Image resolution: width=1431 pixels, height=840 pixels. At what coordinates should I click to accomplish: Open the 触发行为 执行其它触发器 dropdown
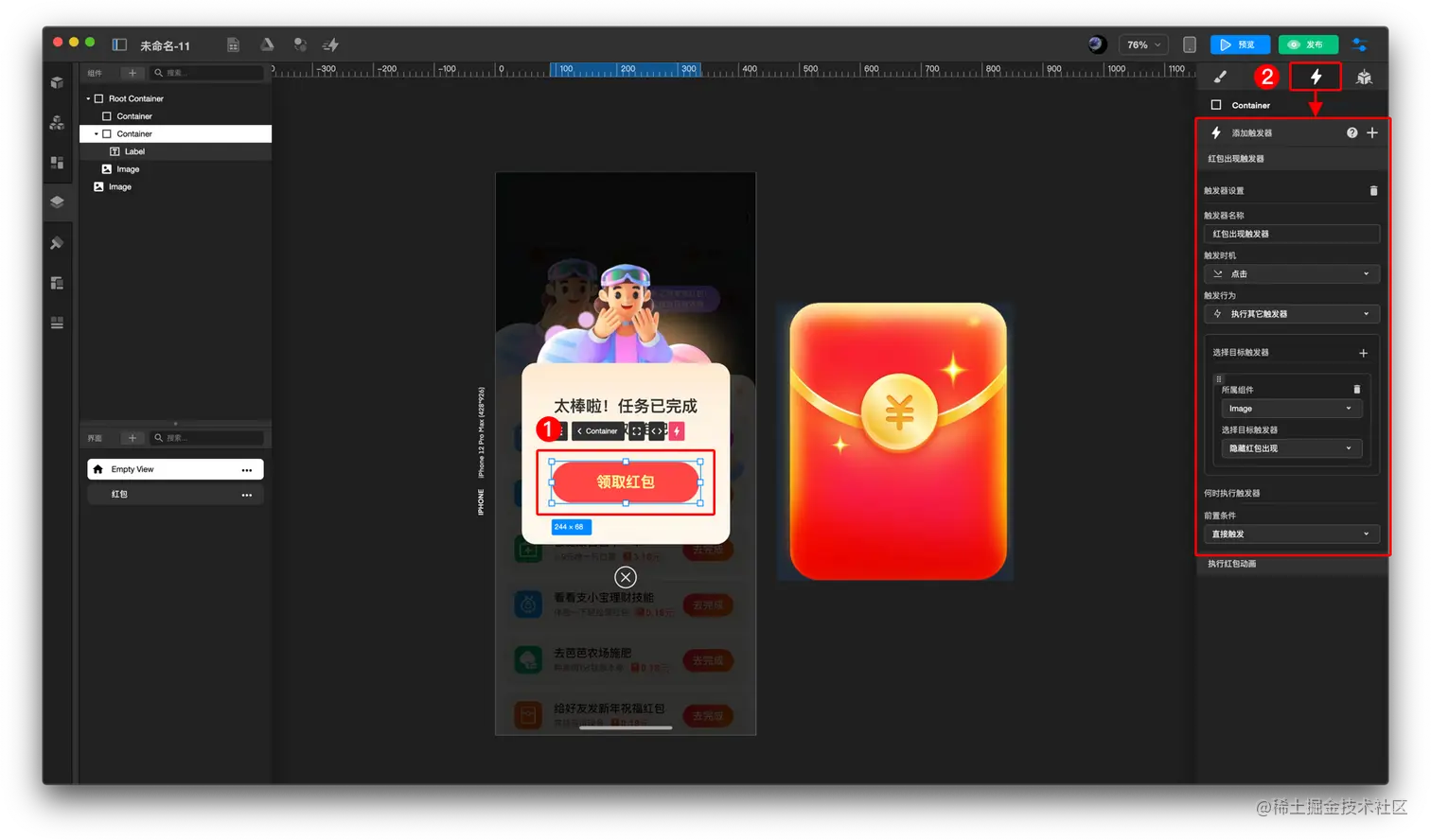[x=1292, y=314]
